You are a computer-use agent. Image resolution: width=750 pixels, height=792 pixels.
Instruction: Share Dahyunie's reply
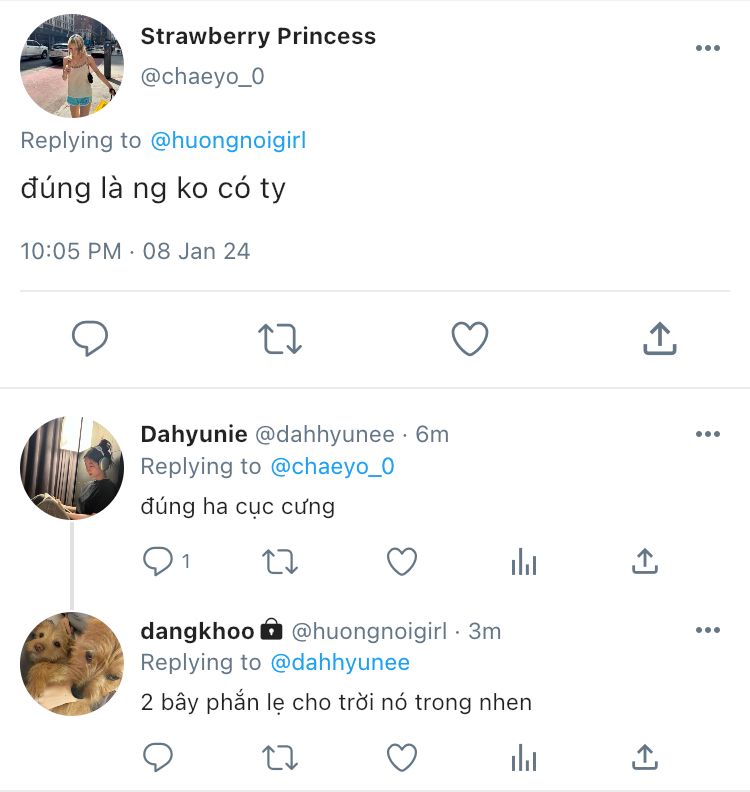tap(645, 561)
